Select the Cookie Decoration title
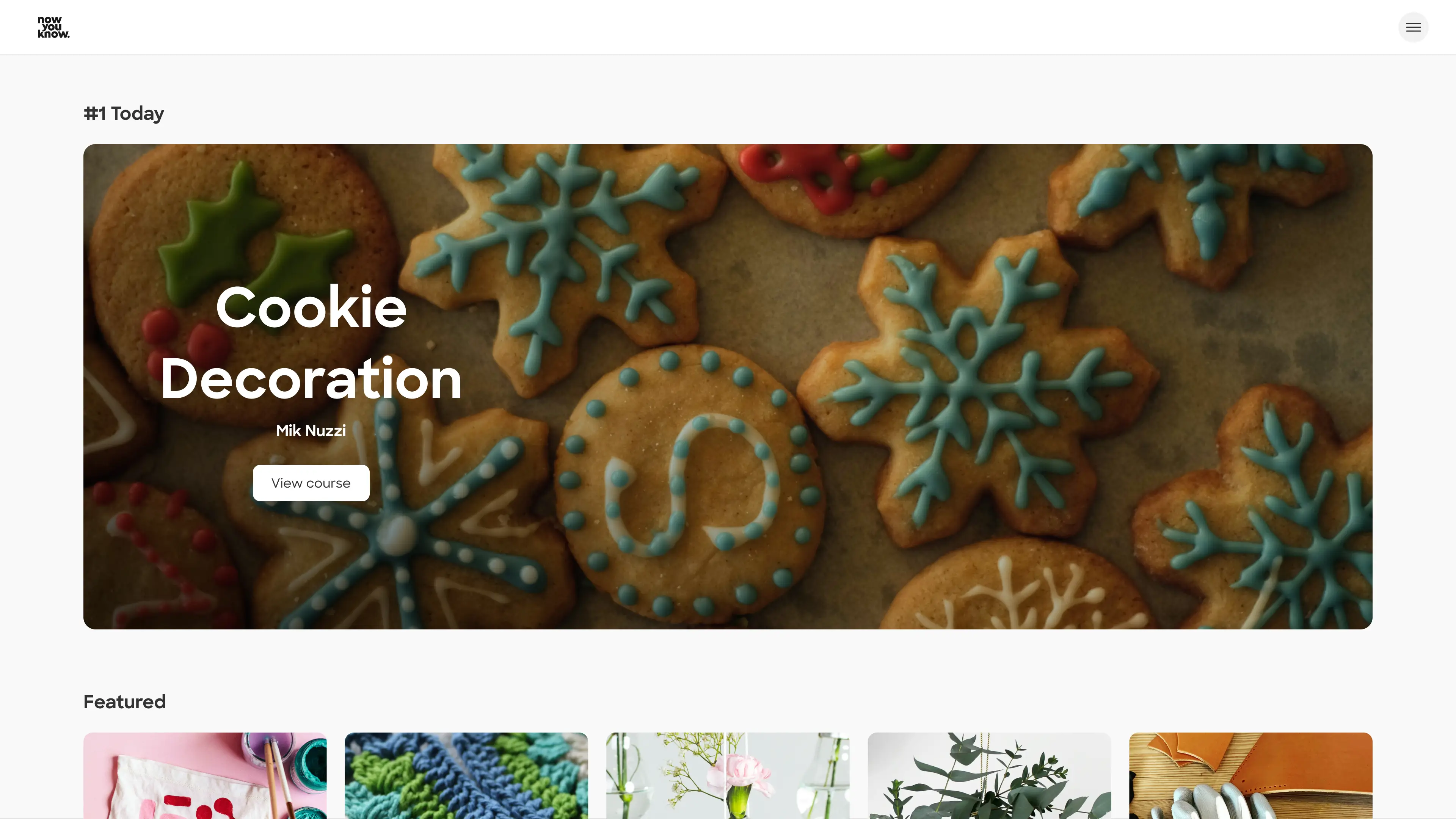Screen dimensions: 1456x819 (x=311, y=342)
